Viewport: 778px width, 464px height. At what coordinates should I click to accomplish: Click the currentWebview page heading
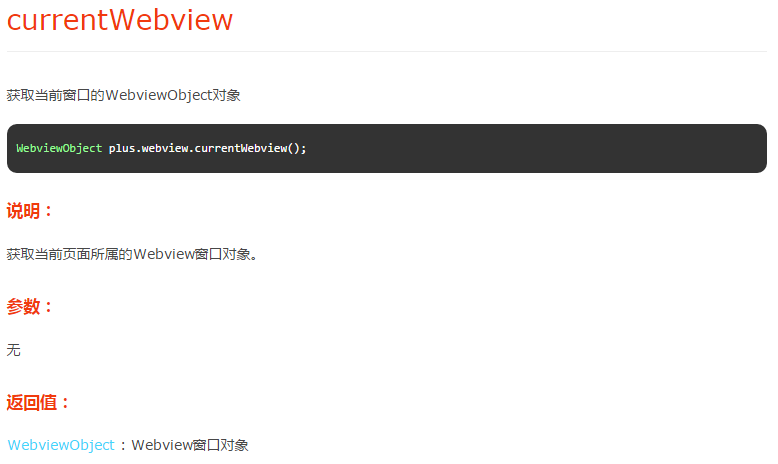click(x=120, y=20)
